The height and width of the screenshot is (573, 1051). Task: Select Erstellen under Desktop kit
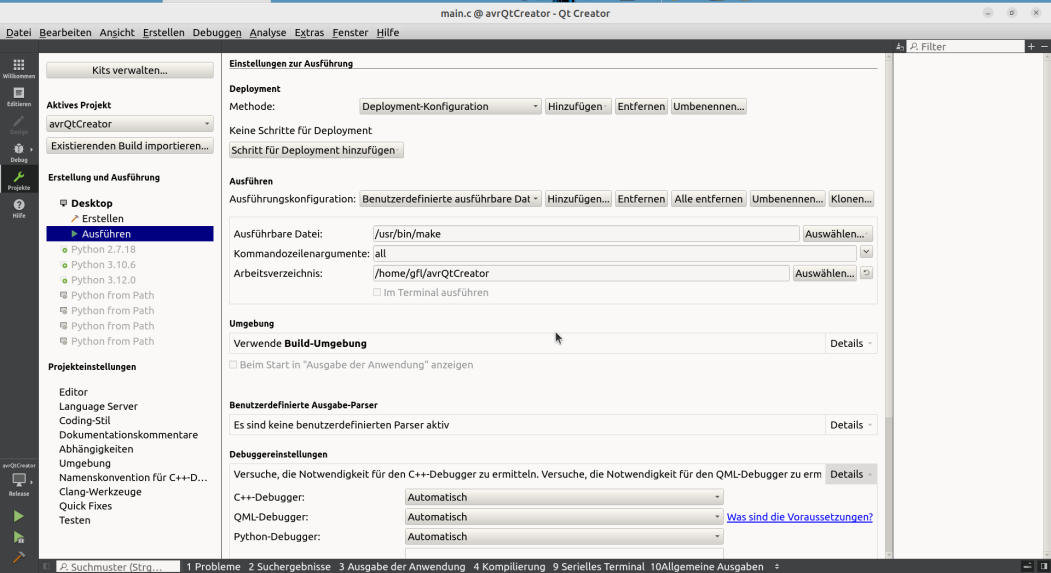pos(103,218)
